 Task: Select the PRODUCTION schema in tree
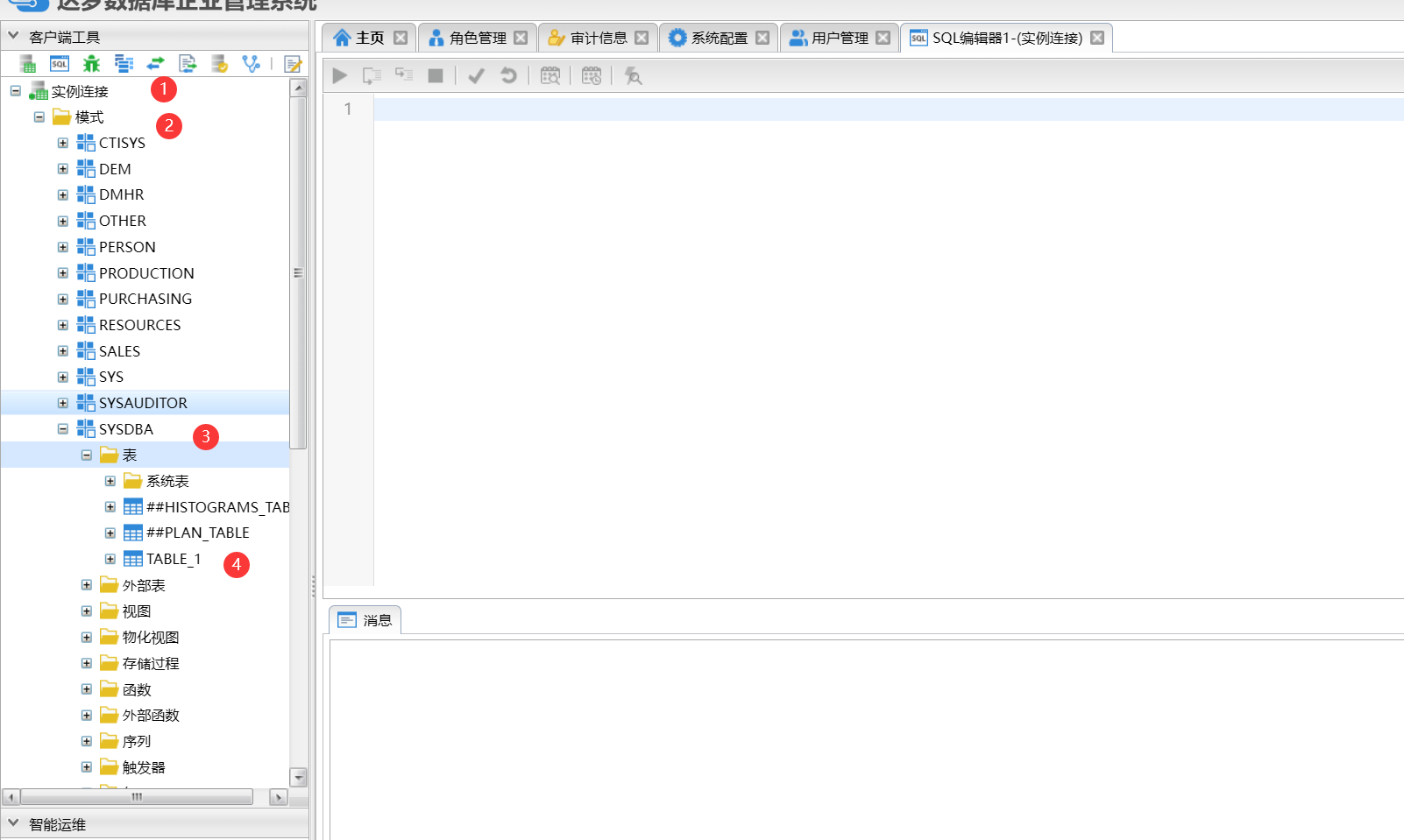146,273
